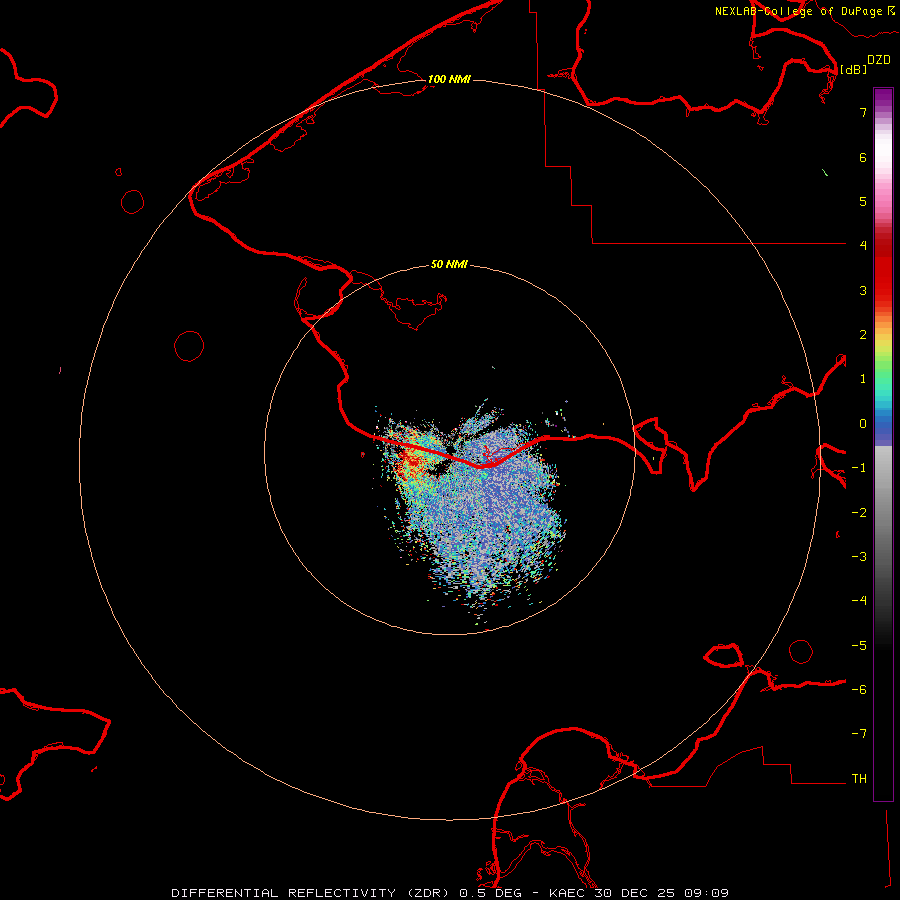Click the 0 value on the color scale
Viewport: 900px width, 900px height.
pos(863,424)
